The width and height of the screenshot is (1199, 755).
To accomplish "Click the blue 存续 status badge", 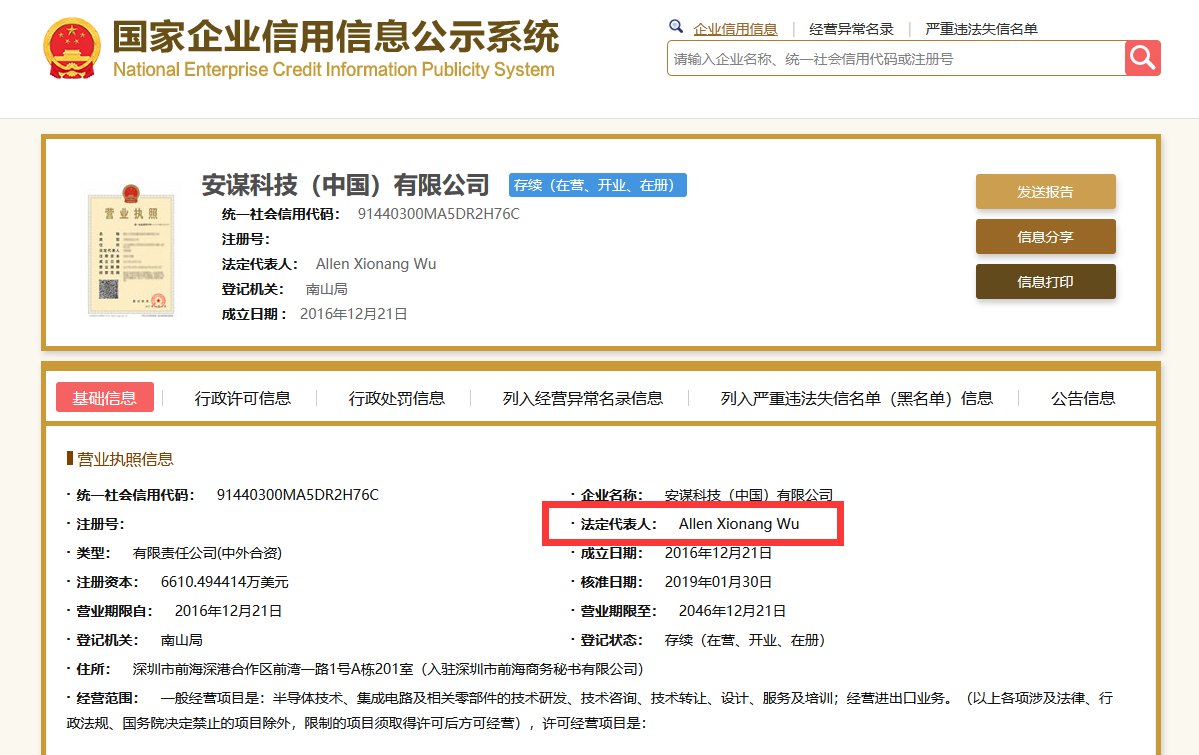I will (597, 185).
